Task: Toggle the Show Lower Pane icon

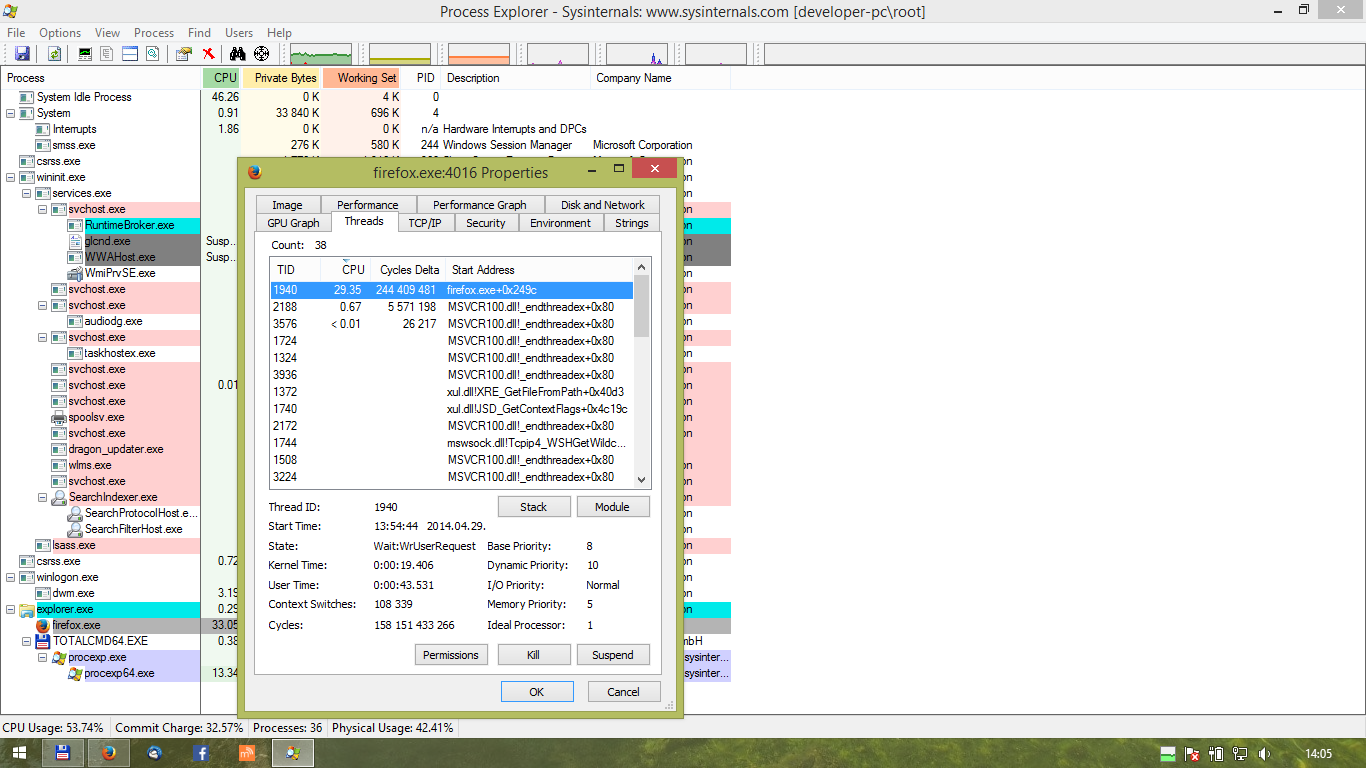Action: (130, 54)
